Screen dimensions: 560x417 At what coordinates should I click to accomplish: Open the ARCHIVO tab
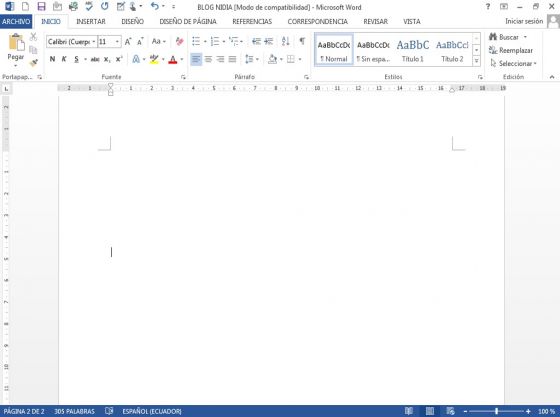16,21
